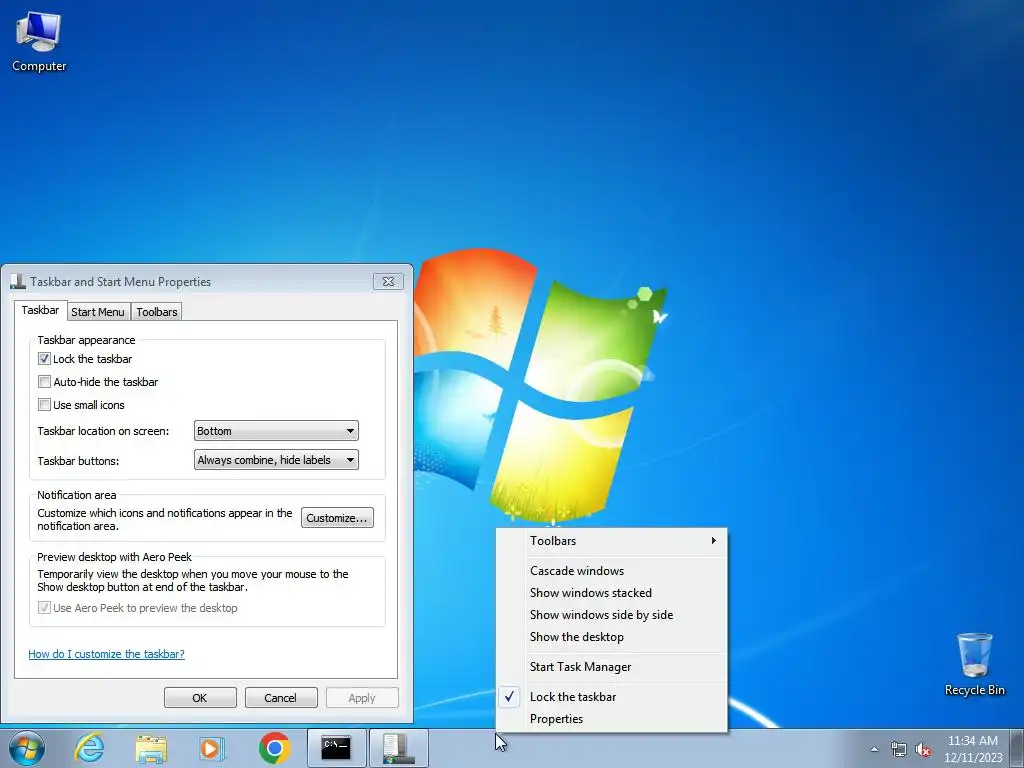
Task: Launch Google Chrome from the taskbar
Action: point(274,748)
